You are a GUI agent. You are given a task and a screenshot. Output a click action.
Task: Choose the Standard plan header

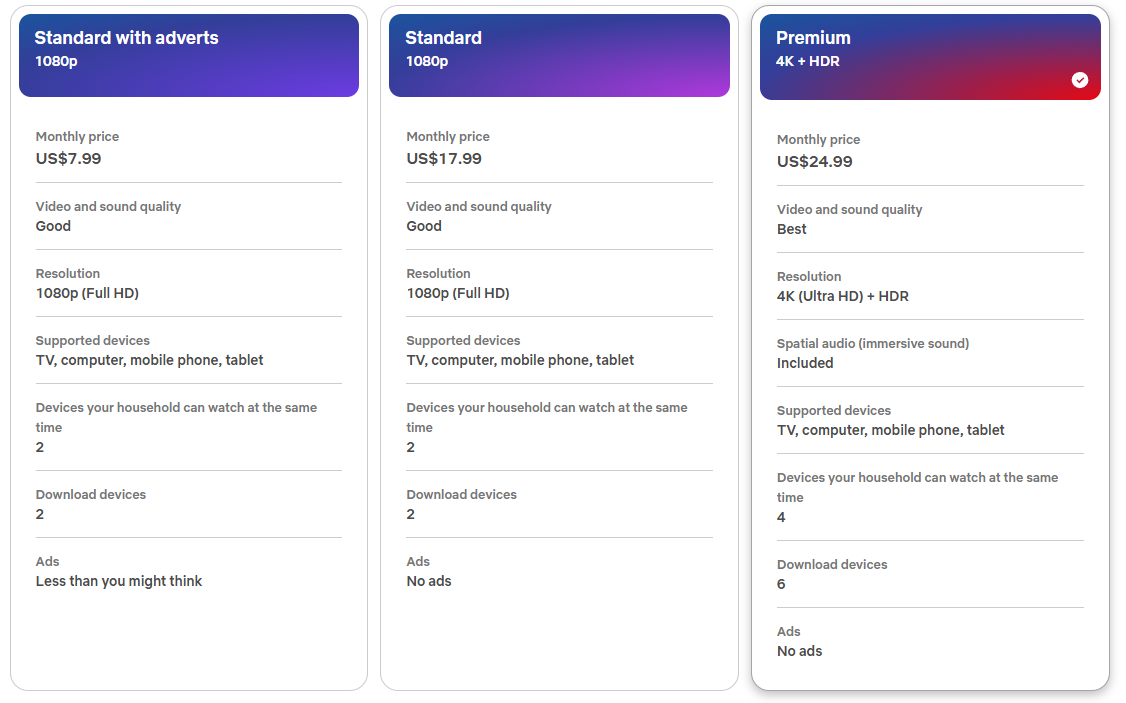tap(559, 55)
